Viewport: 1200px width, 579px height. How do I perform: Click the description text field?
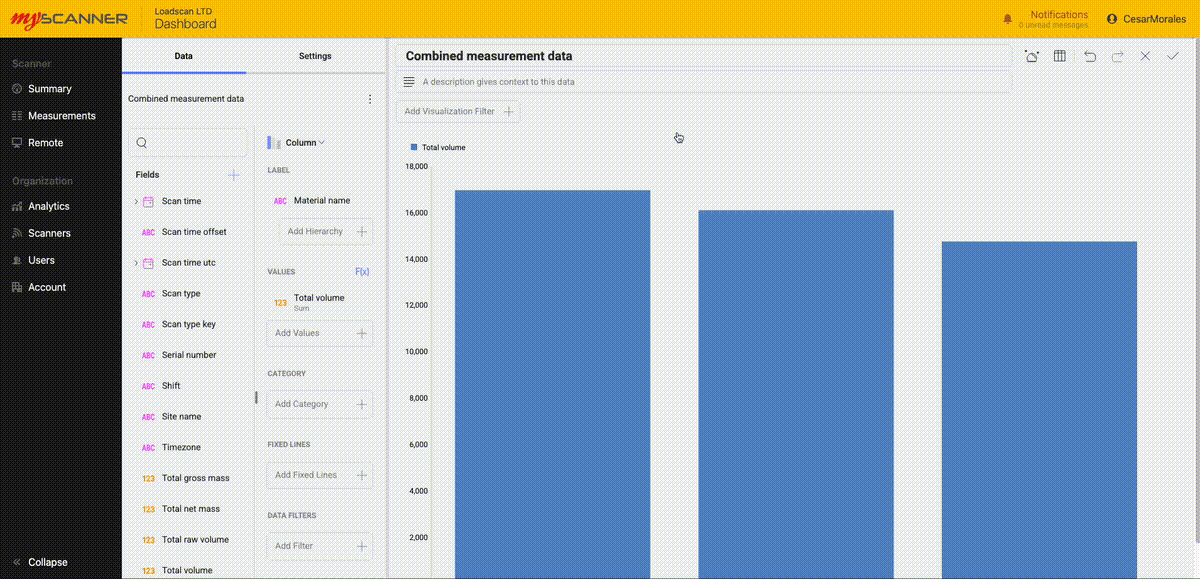tap(703, 82)
